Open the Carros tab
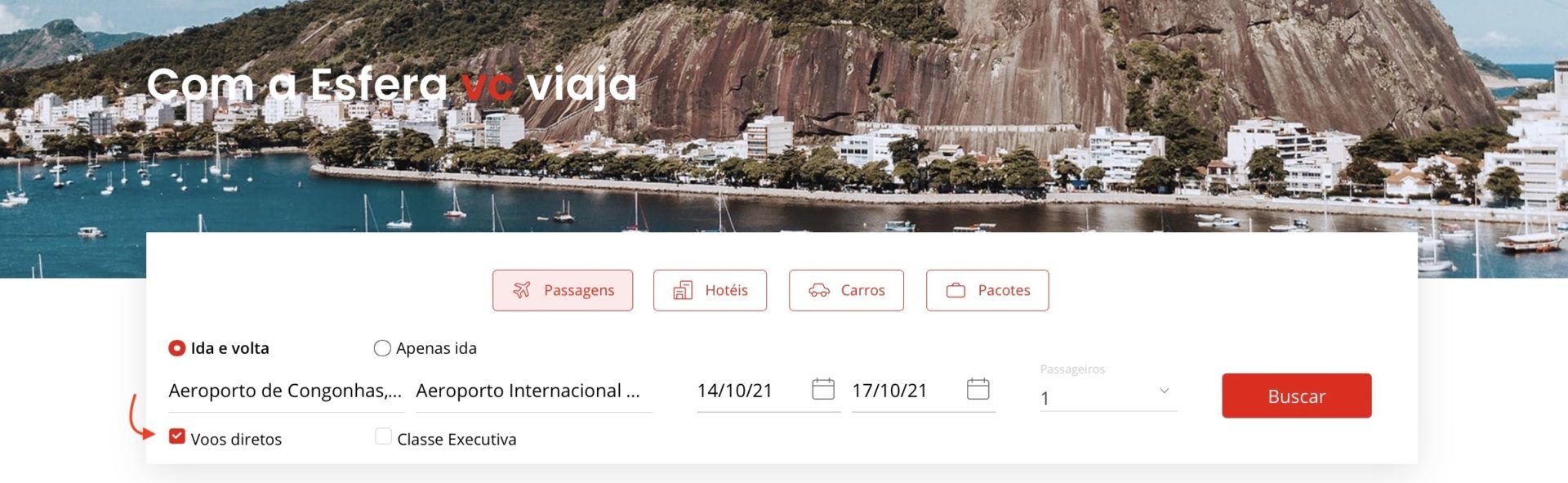 click(x=846, y=290)
